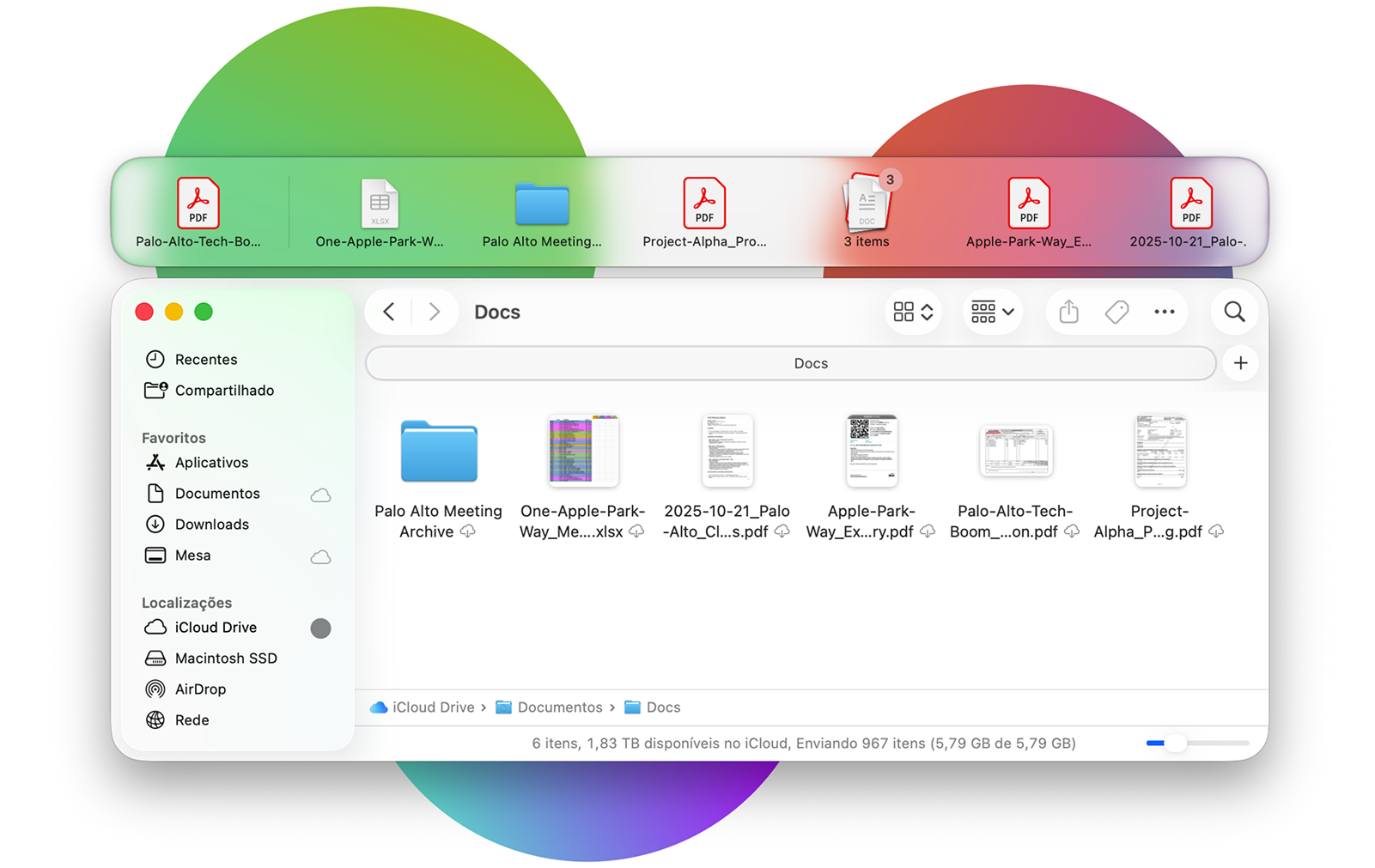The height and width of the screenshot is (868, 1375).
Task: Open the Downloads folder in sidebar
Action: [x=211, y=524]
